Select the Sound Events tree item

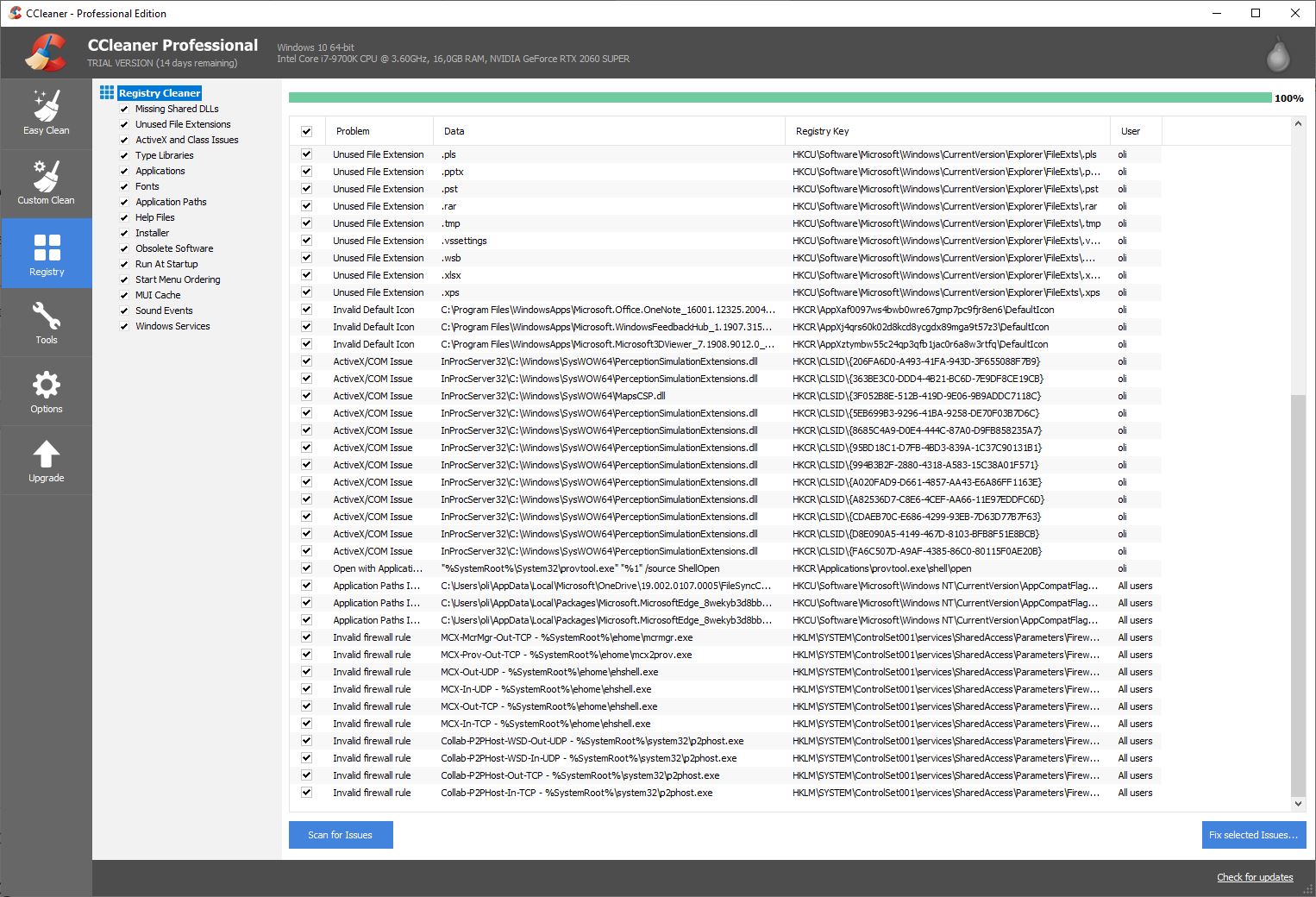click(x=164, y=310)
